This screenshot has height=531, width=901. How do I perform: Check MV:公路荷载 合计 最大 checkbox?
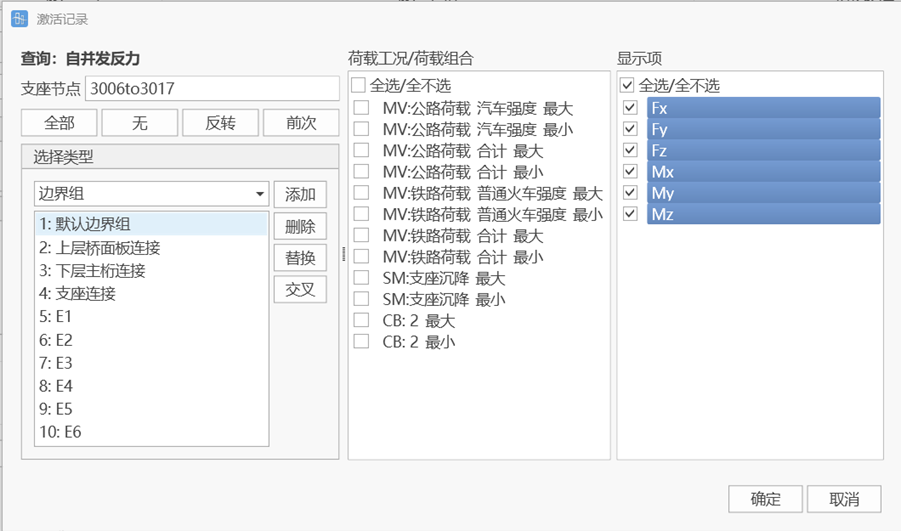click(x=361, y=150)
